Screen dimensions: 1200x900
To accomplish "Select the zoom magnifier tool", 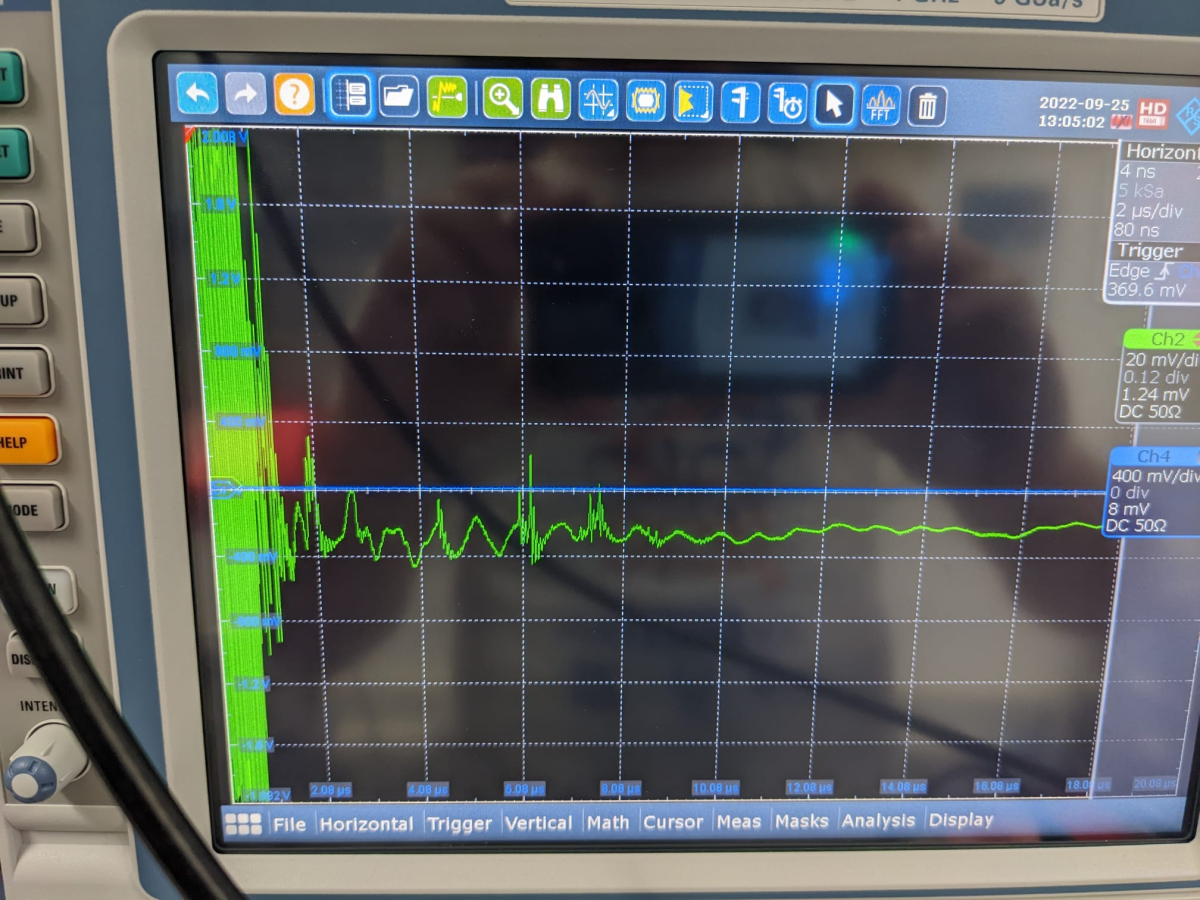I will point(502,99).
